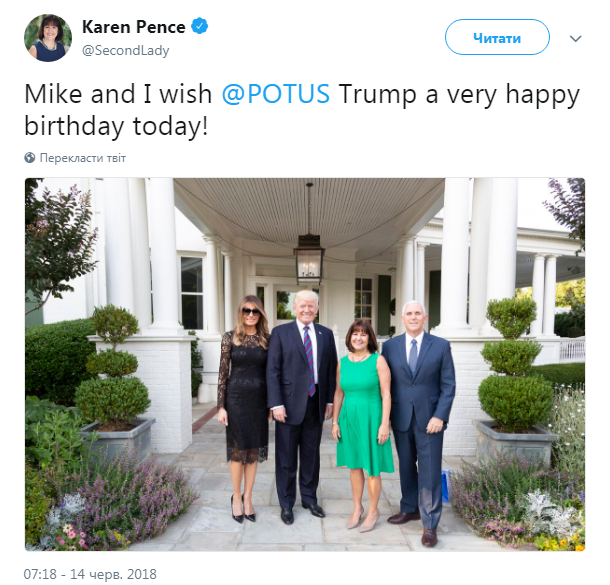Open Karen Pence's profile avatar
The width and height of the screenshot is (610, 585).
(x=48, y=38)
